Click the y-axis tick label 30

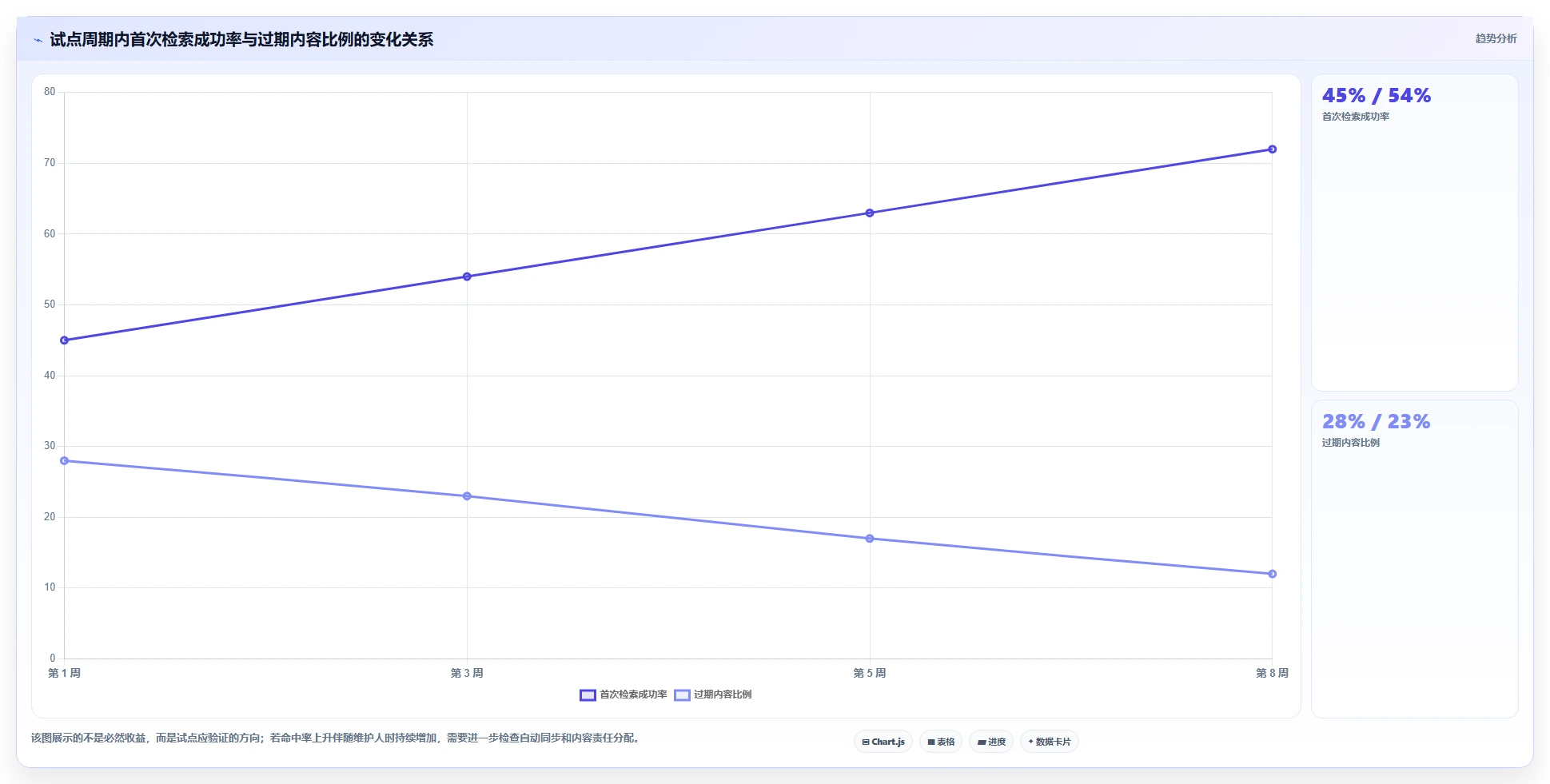(x=50, y=446)
